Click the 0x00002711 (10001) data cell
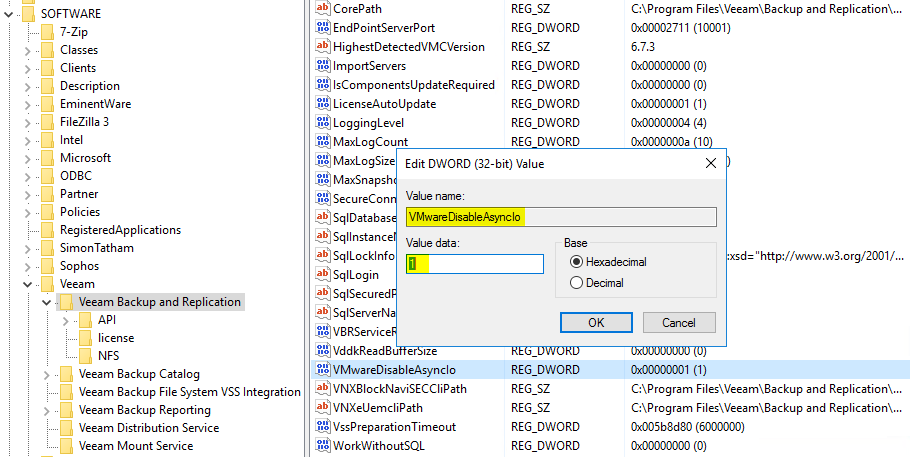Image resolution: width=910 pixels, height=457 pixels. (680, 27)
